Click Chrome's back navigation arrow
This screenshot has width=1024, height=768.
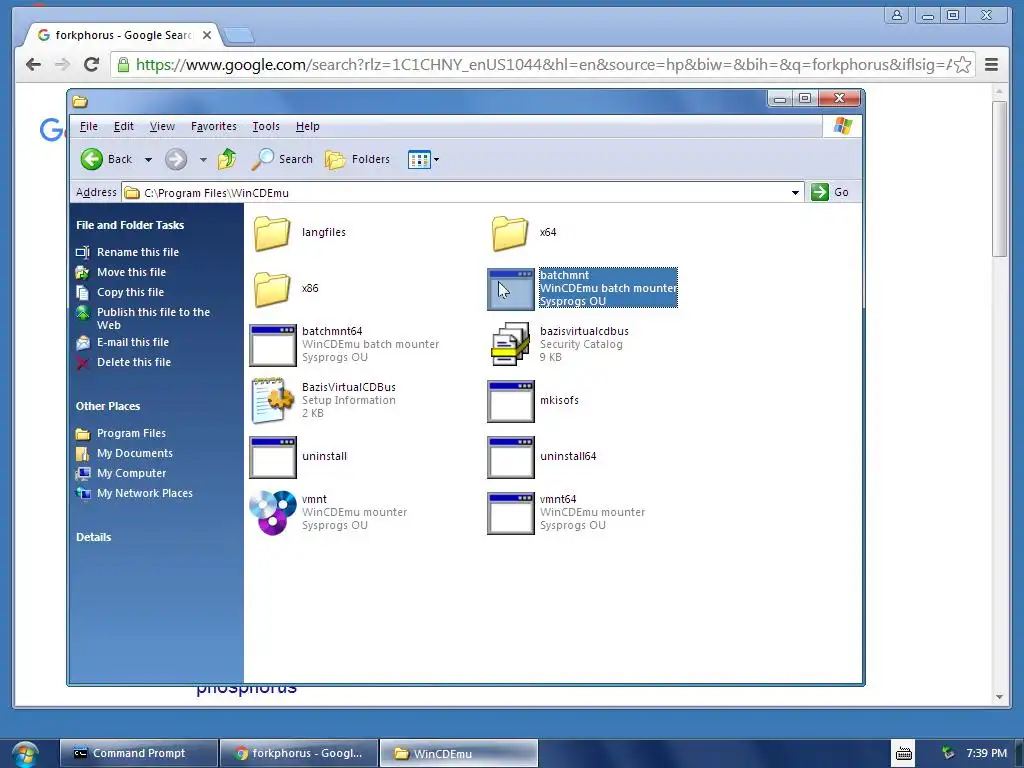click(x=33, y=64)
